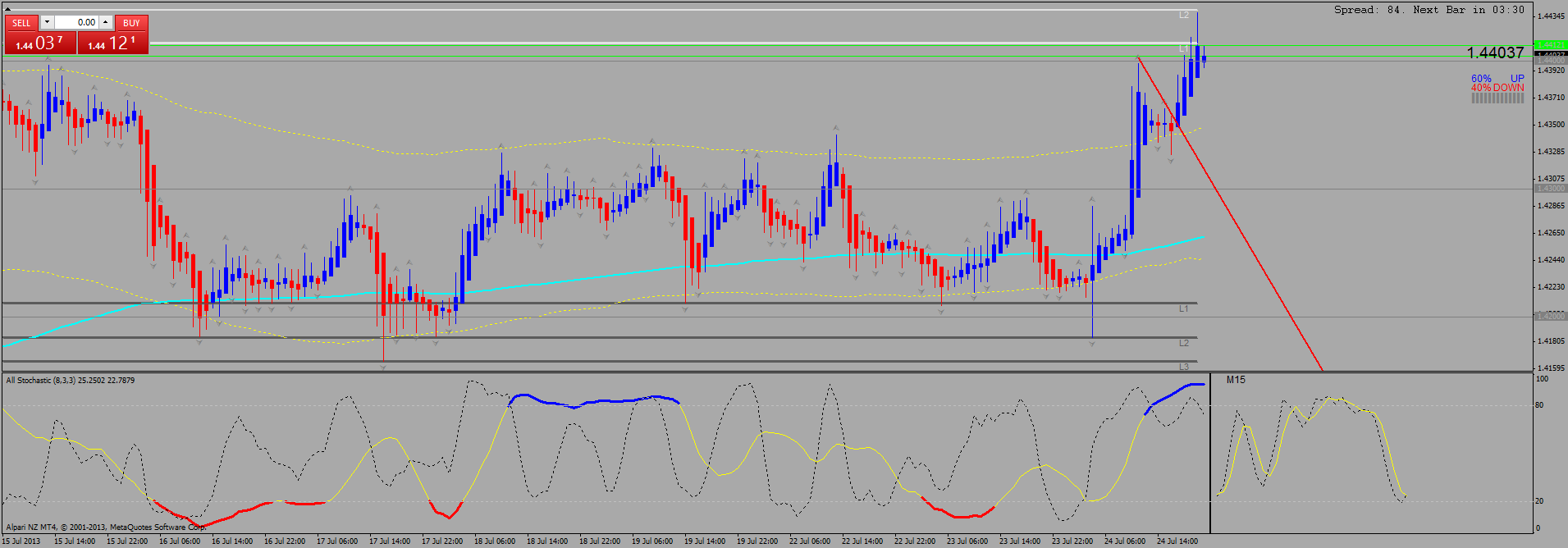This screenshot has height=548, width=1568.
Task: Click the trade volume input field
Action: (76, 22)
